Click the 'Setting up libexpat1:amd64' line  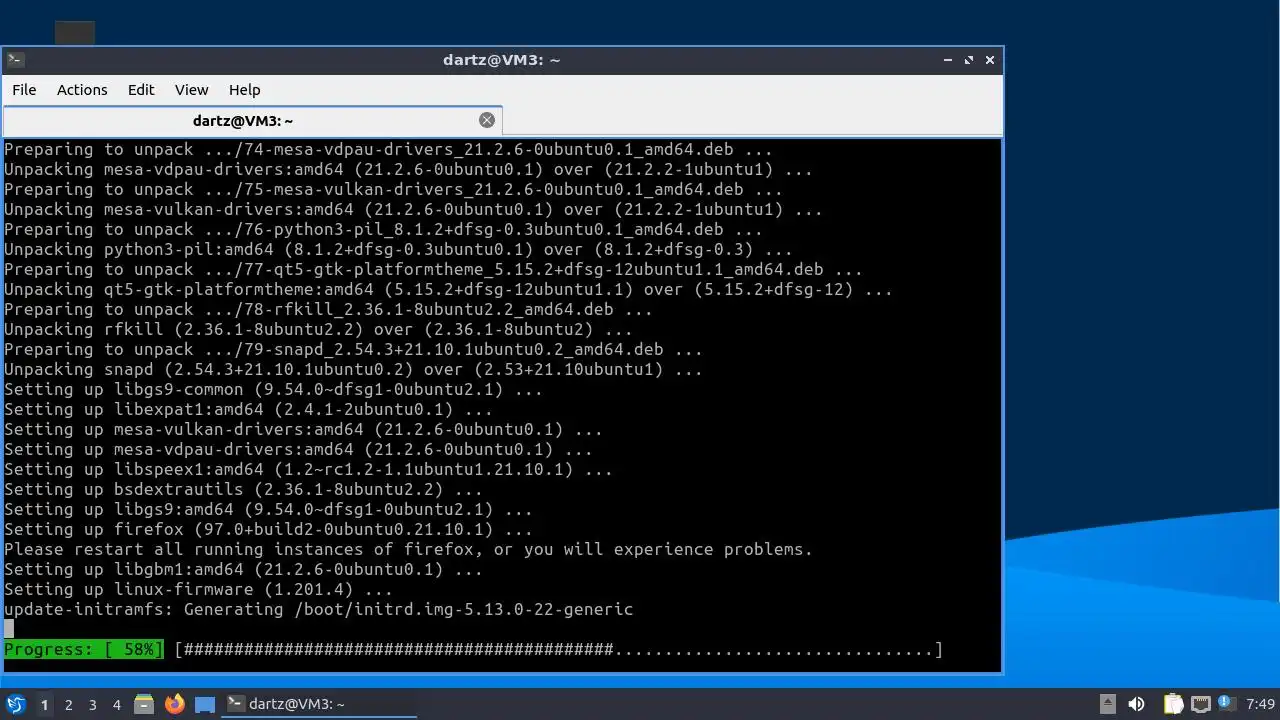point(248,409)
